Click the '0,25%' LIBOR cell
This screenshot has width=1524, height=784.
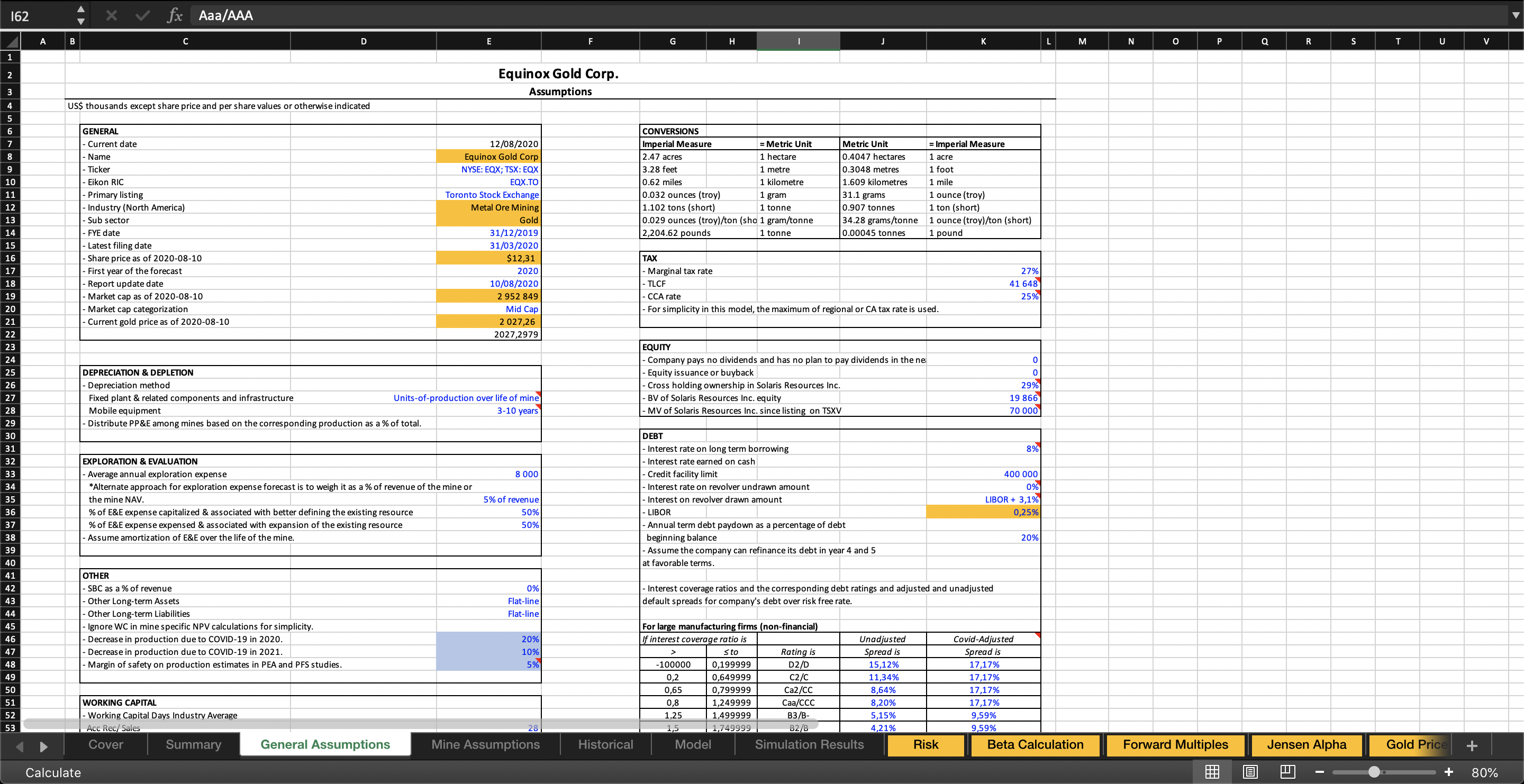pos(983,512)
